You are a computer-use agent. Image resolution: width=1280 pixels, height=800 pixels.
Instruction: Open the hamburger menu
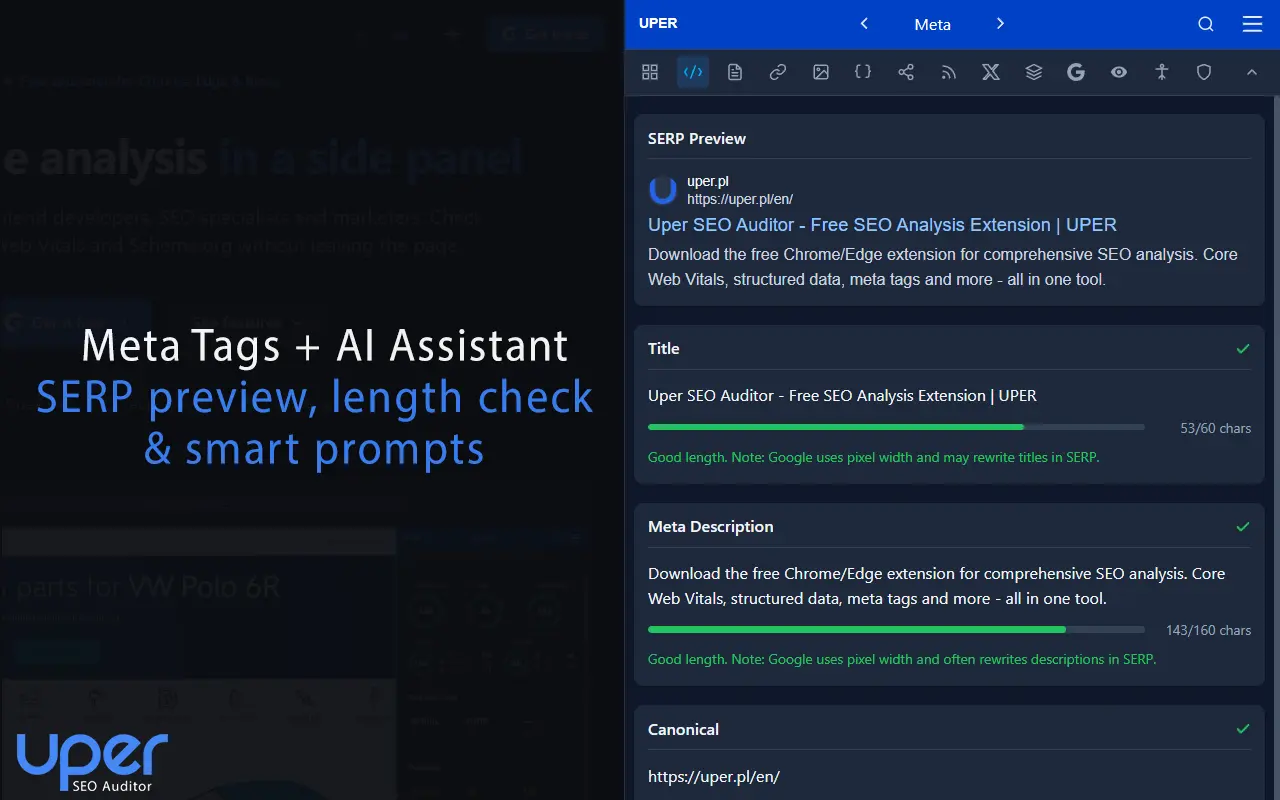coord(1252,24)
